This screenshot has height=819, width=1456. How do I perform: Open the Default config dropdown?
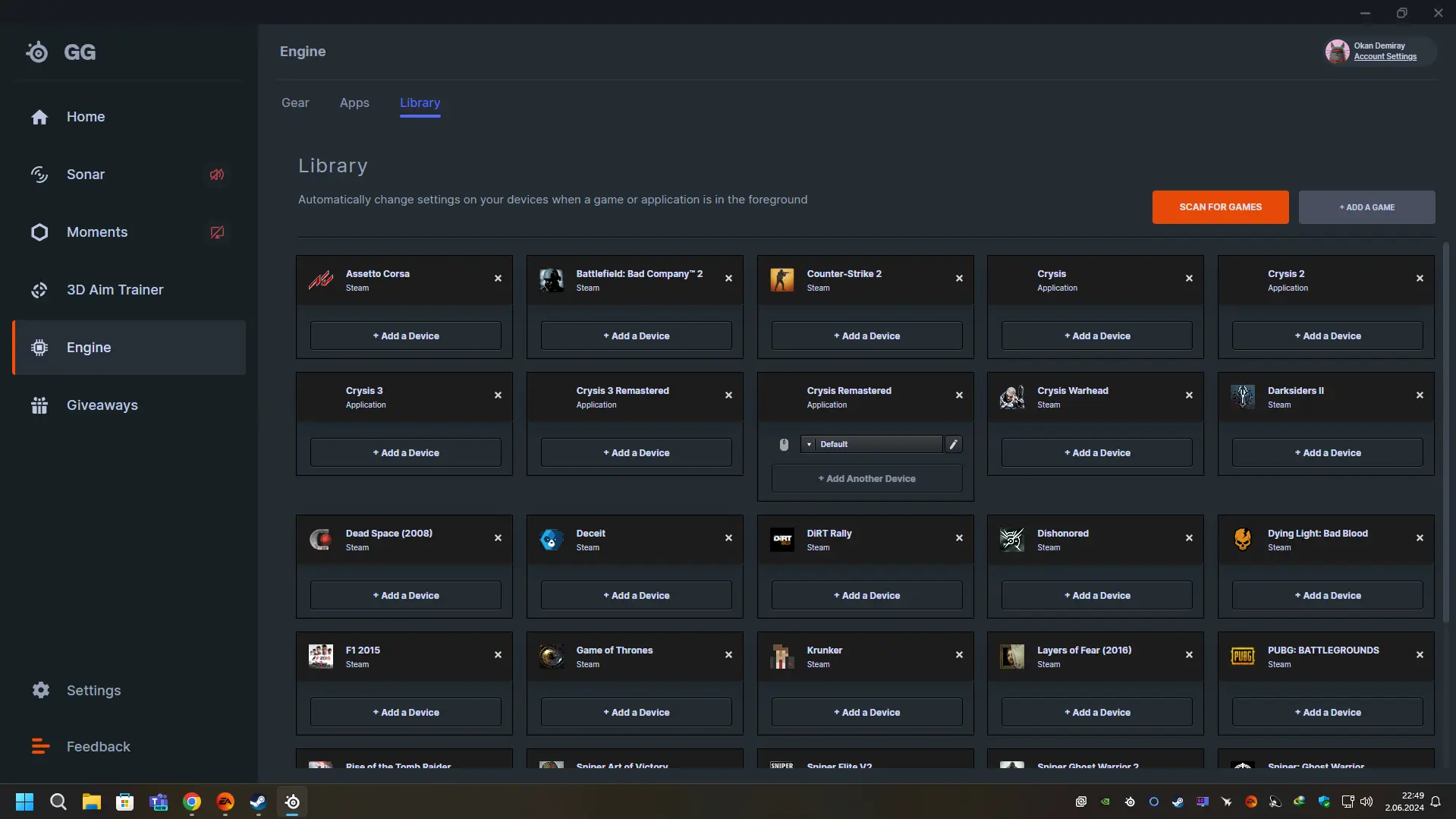click(x=872, y=444)
